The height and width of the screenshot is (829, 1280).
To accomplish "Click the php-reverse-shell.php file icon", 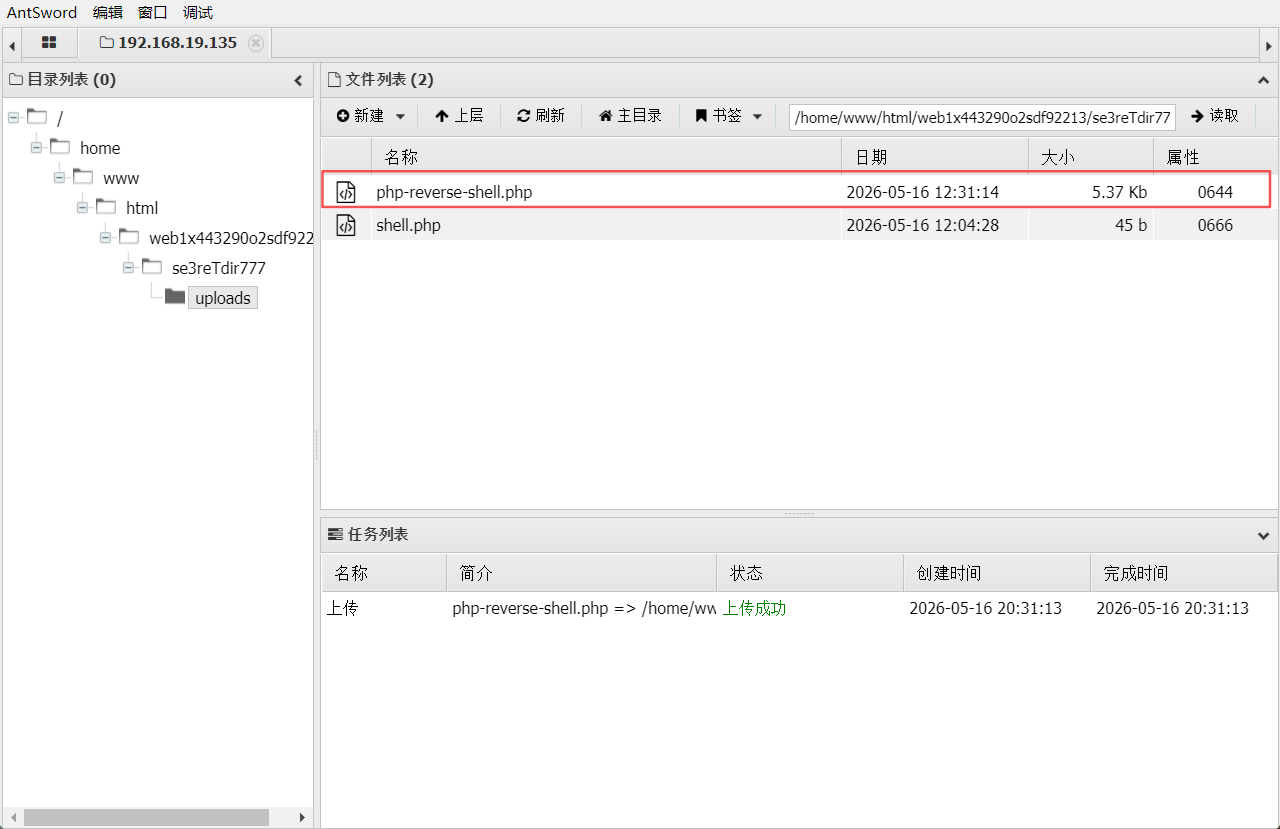I will click(346, 192).
